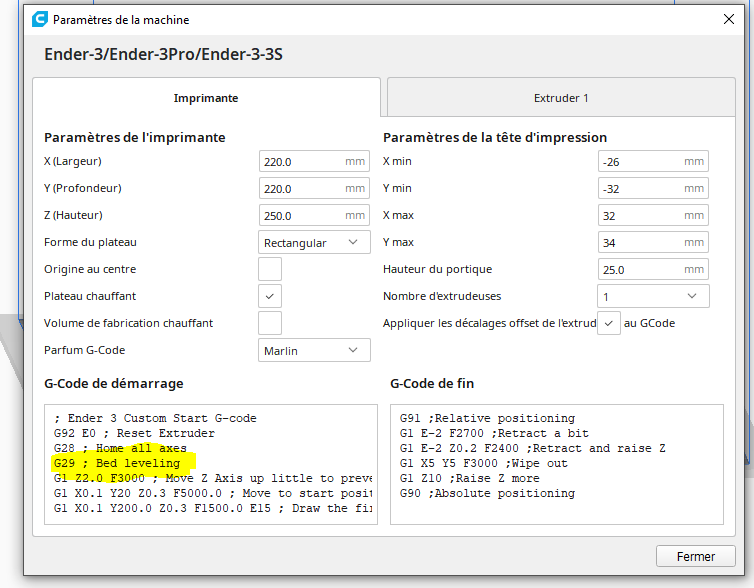The height and width of the screenshot is (588, 754).
Task: Toggle Appliquer les décalages offset checkbox
Action: pyautogui.click(x=609, y=323)
